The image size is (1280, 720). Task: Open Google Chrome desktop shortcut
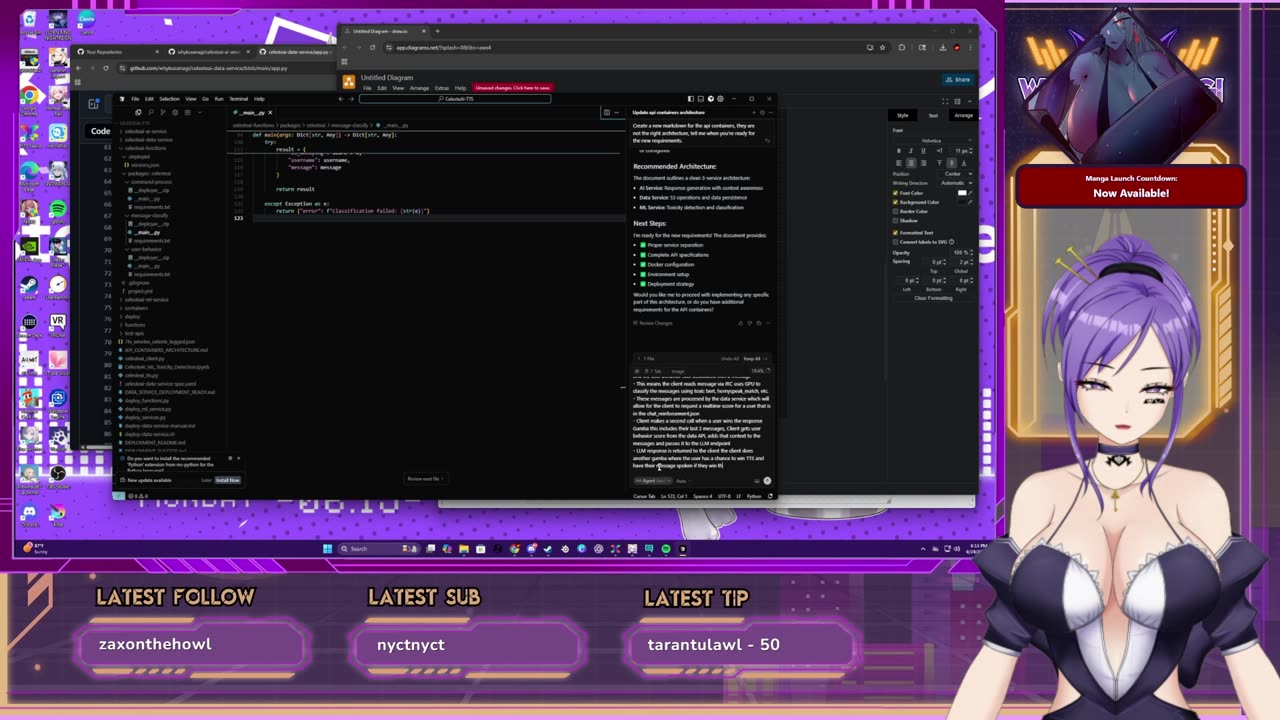[30, 97]
